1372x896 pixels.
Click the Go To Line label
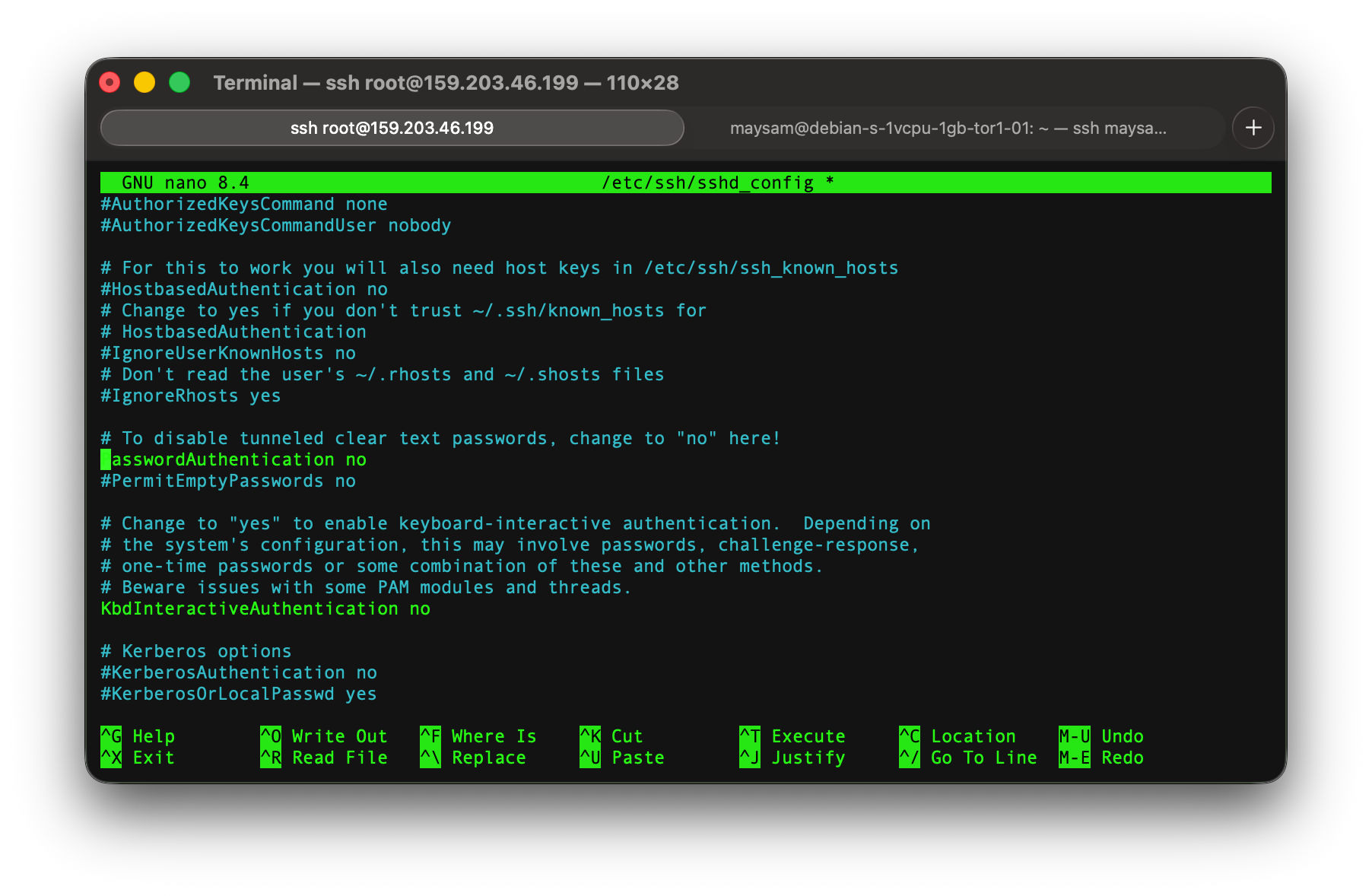pyautogui.click(x=984, y=758)
